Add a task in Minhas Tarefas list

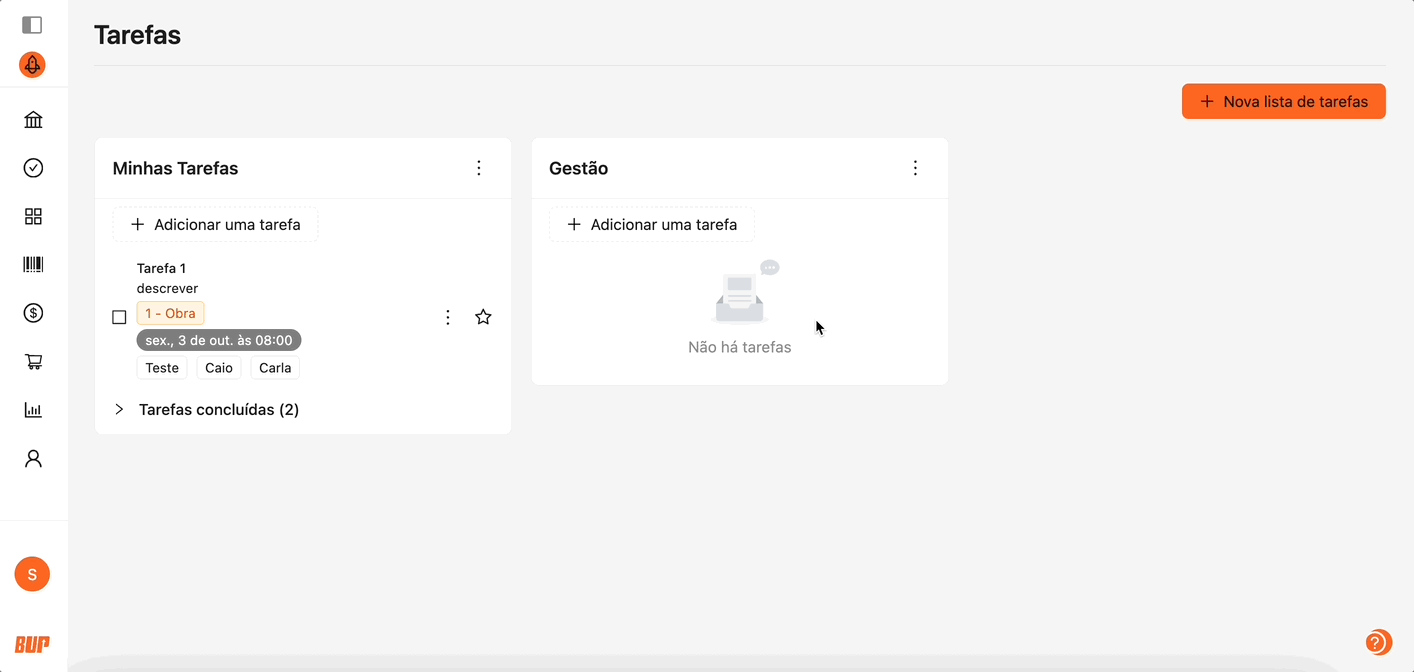pyautogui.click(x=215, y=225)
